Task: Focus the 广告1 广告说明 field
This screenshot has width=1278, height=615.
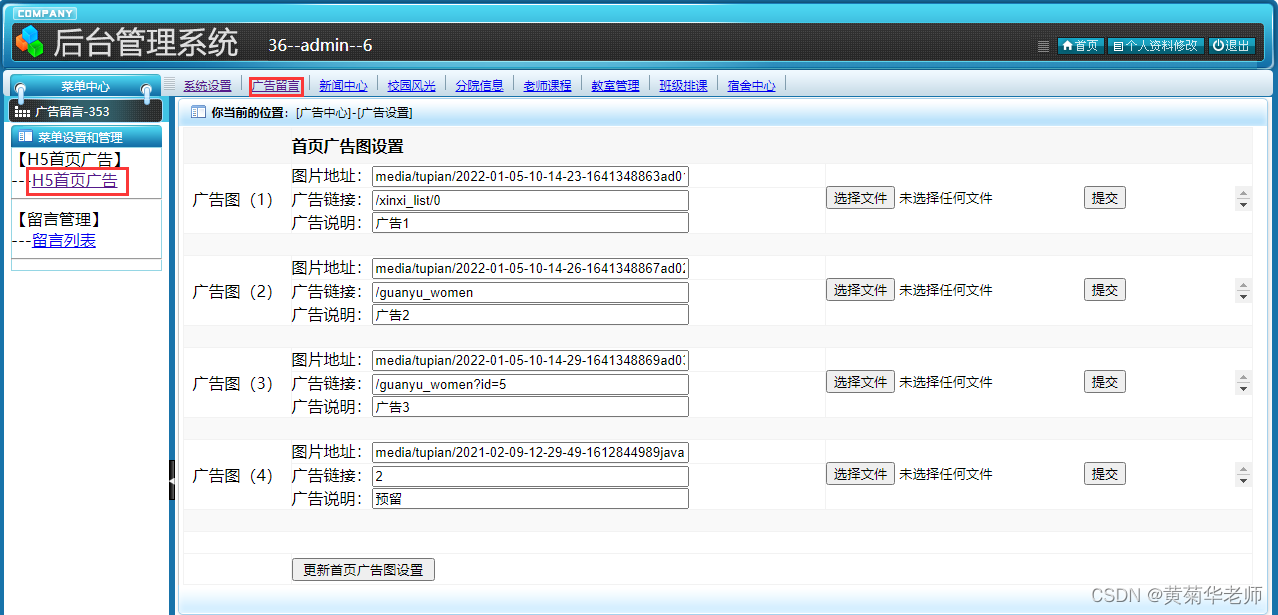Action: tap(530, 223)
